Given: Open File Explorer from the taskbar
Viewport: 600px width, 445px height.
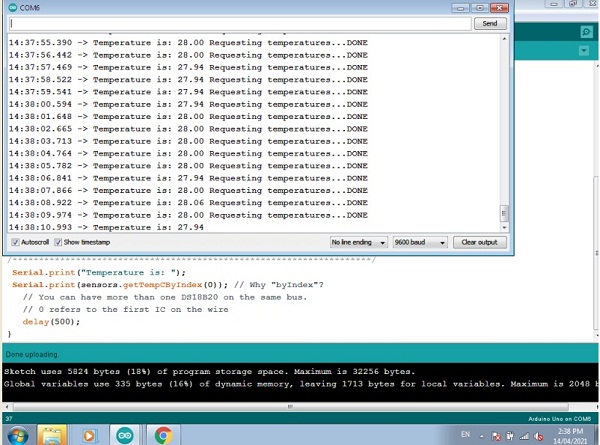Looking at the screenshot, I should (52, 435).
